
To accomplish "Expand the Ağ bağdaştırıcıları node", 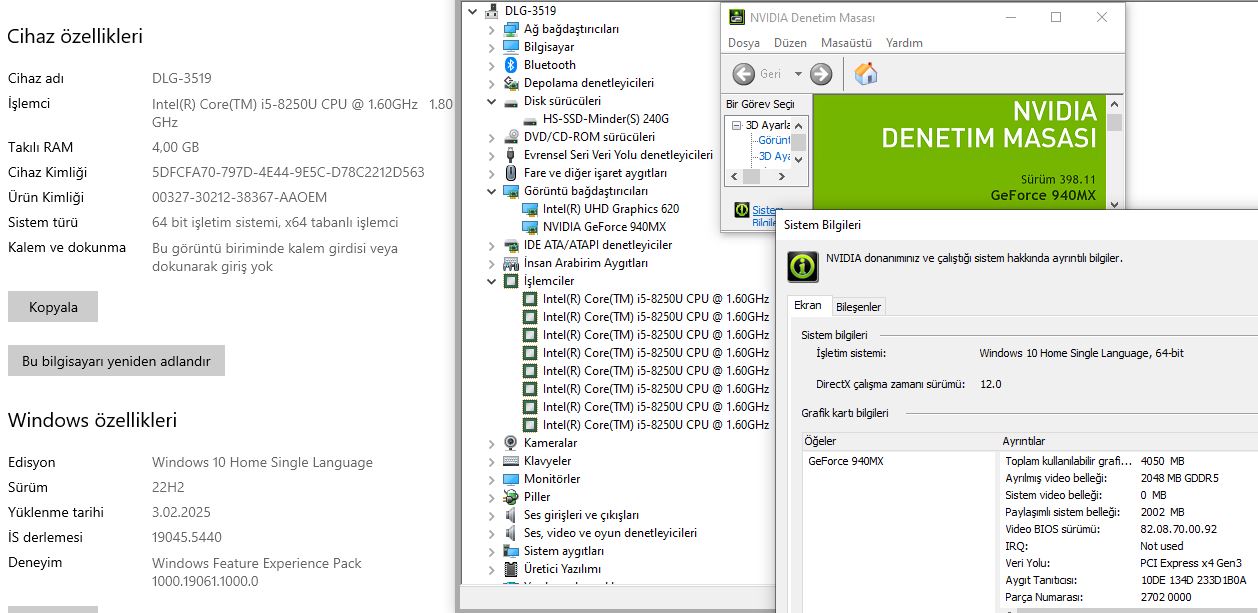I will pos(491,29).
